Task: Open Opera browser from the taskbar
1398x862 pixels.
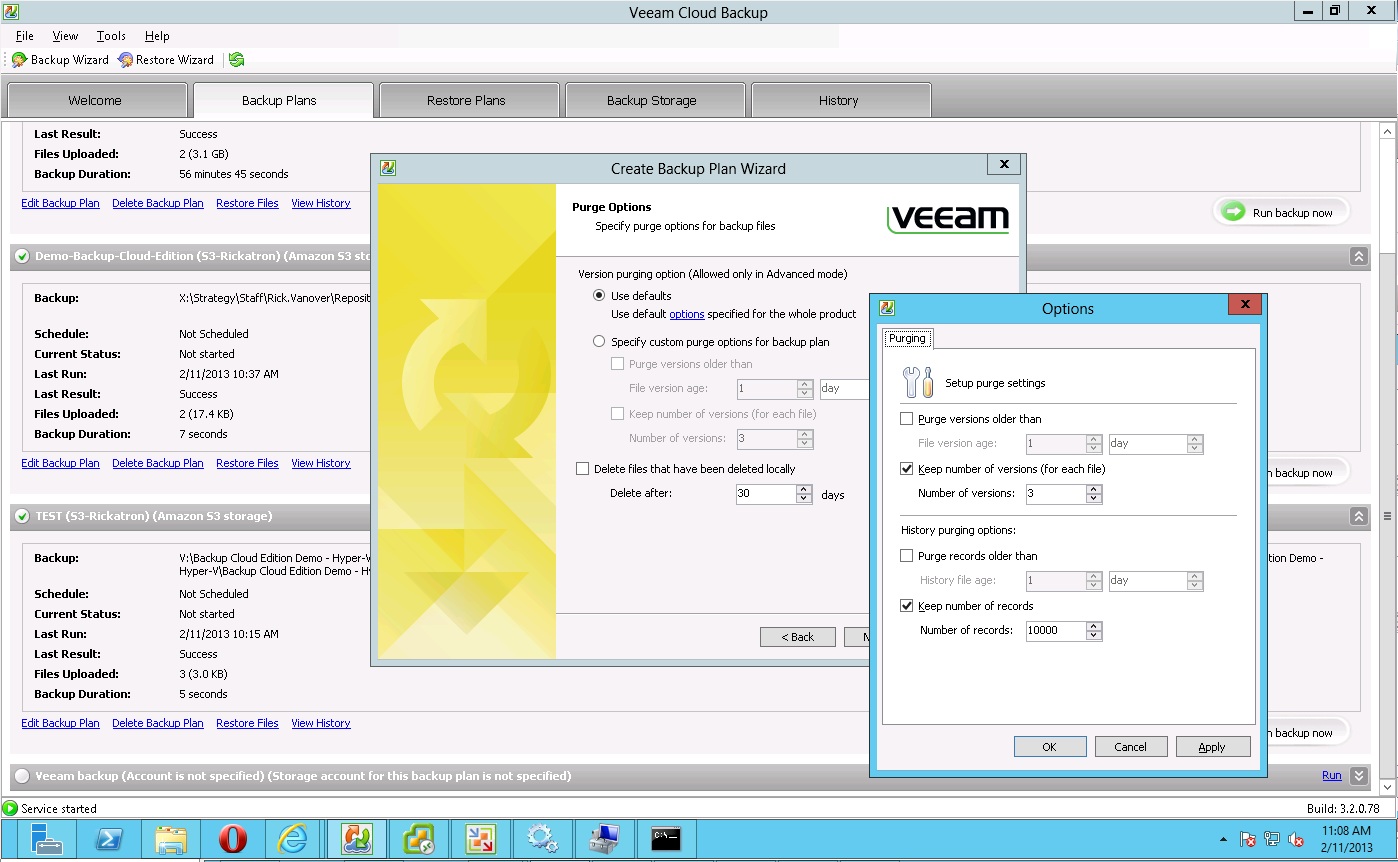Action: (232, 838)
